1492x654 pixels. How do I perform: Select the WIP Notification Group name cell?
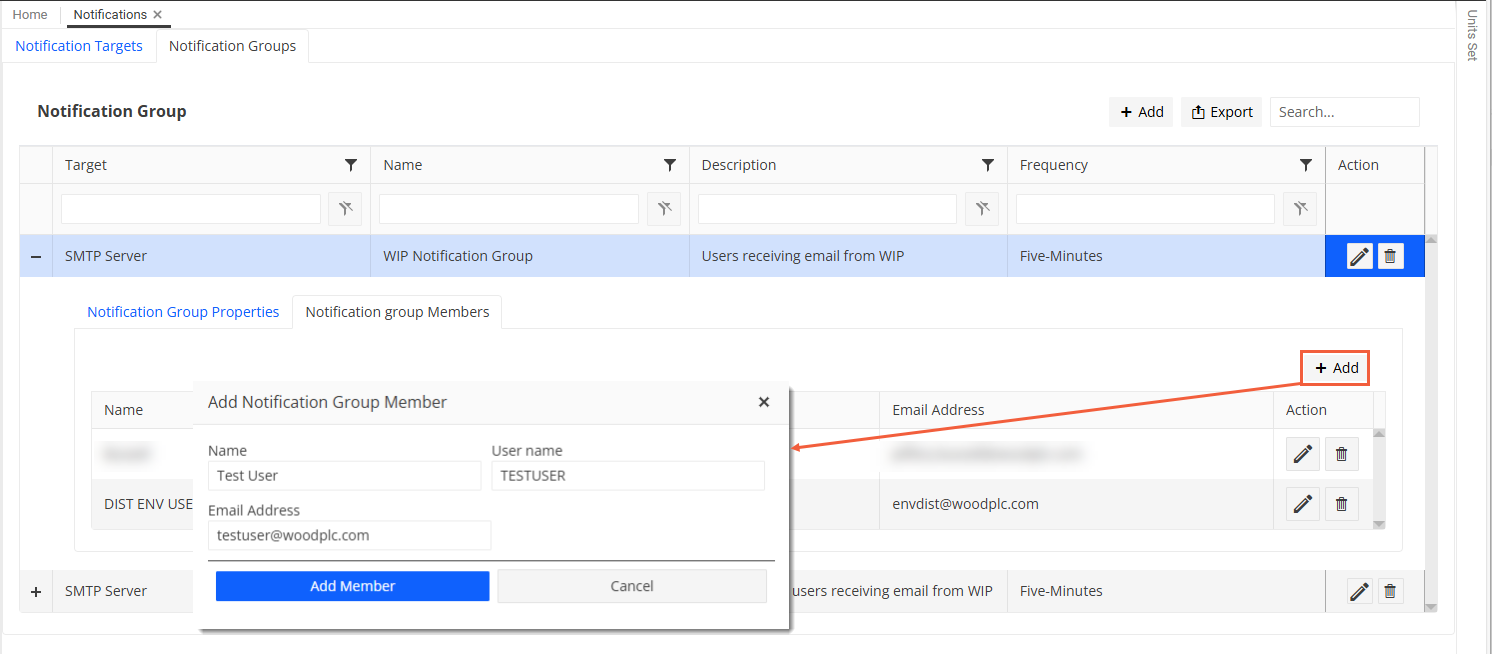click(530, 256)
